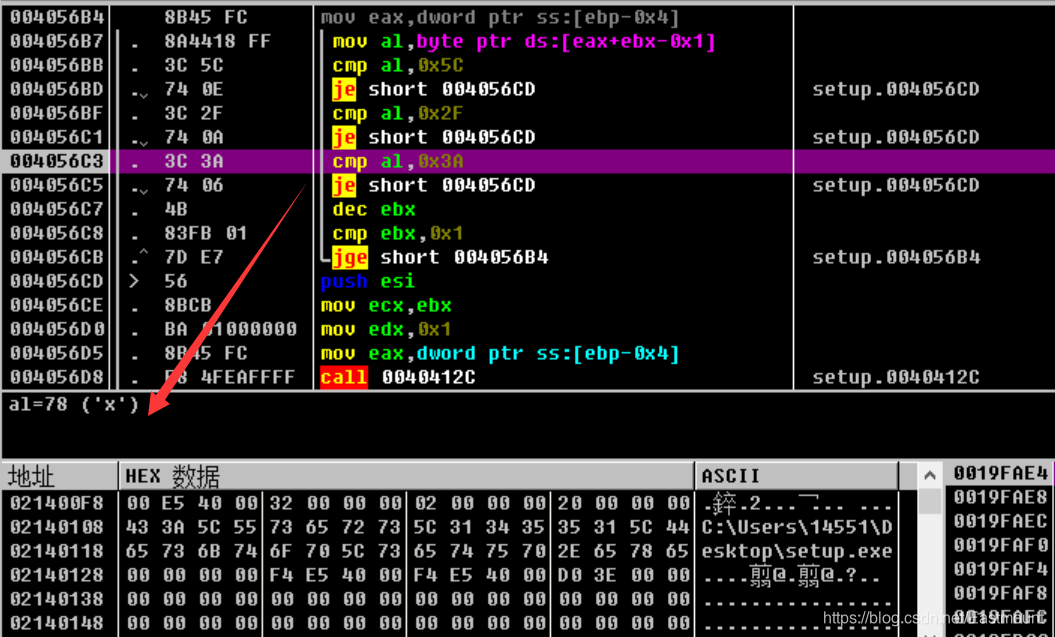
Task: Click hex bytes '83FB 01'
Action: [x=205, y=233]
